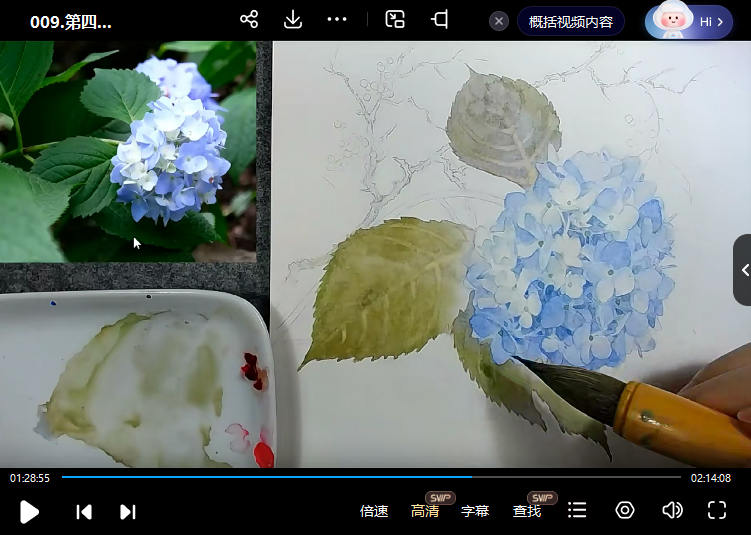Open the 高清 quality selector
The image size is (751, 535).
[425, 511]
